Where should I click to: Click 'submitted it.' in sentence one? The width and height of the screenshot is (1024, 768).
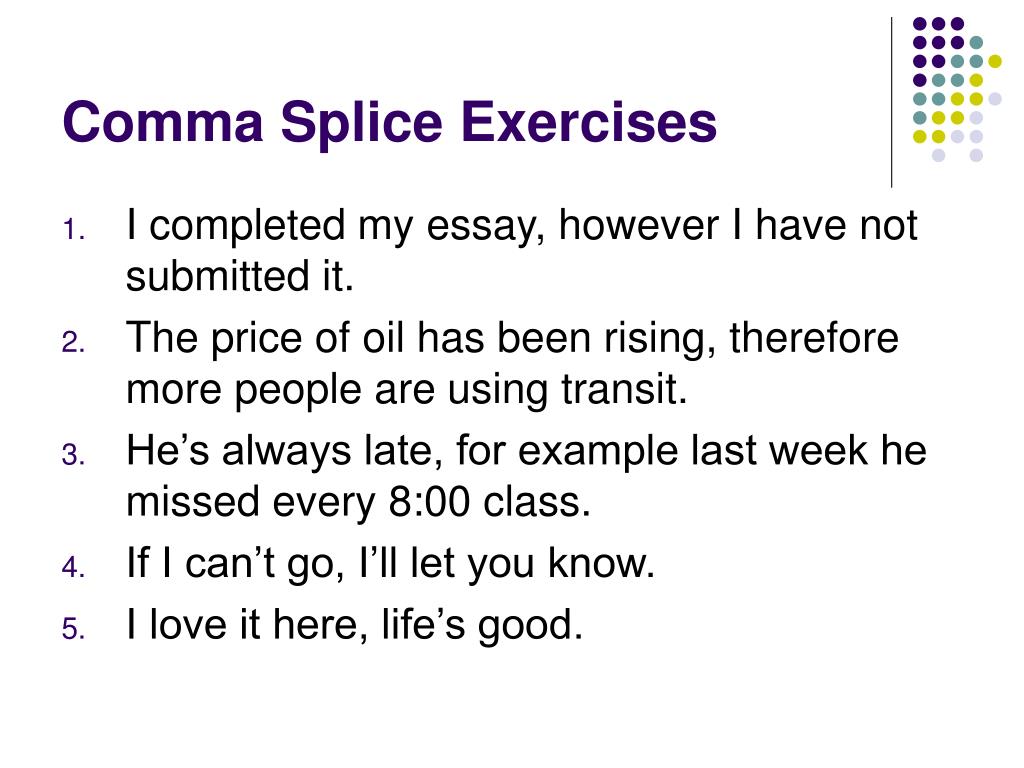240,276
